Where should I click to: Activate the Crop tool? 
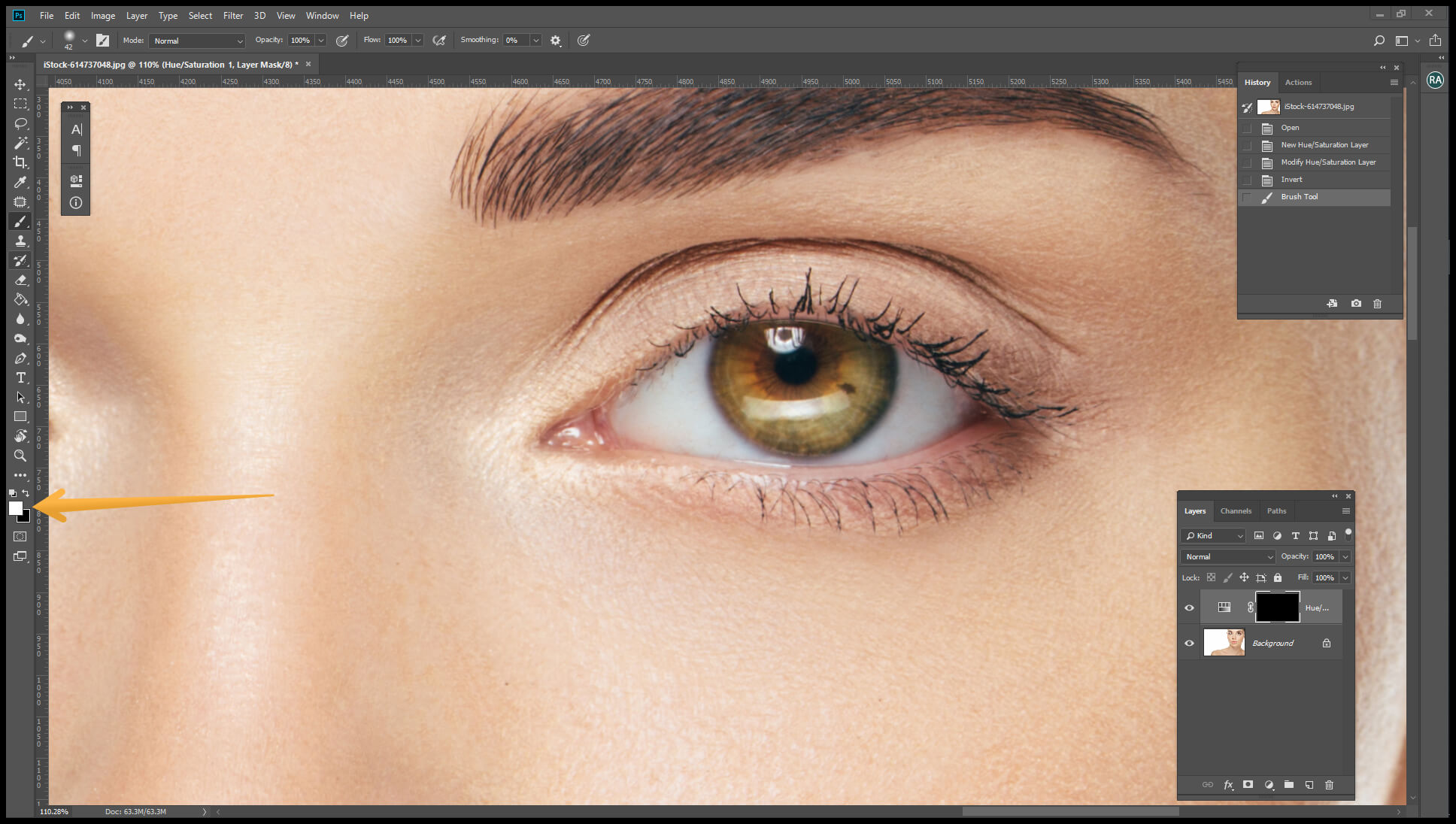pos(20,162)
